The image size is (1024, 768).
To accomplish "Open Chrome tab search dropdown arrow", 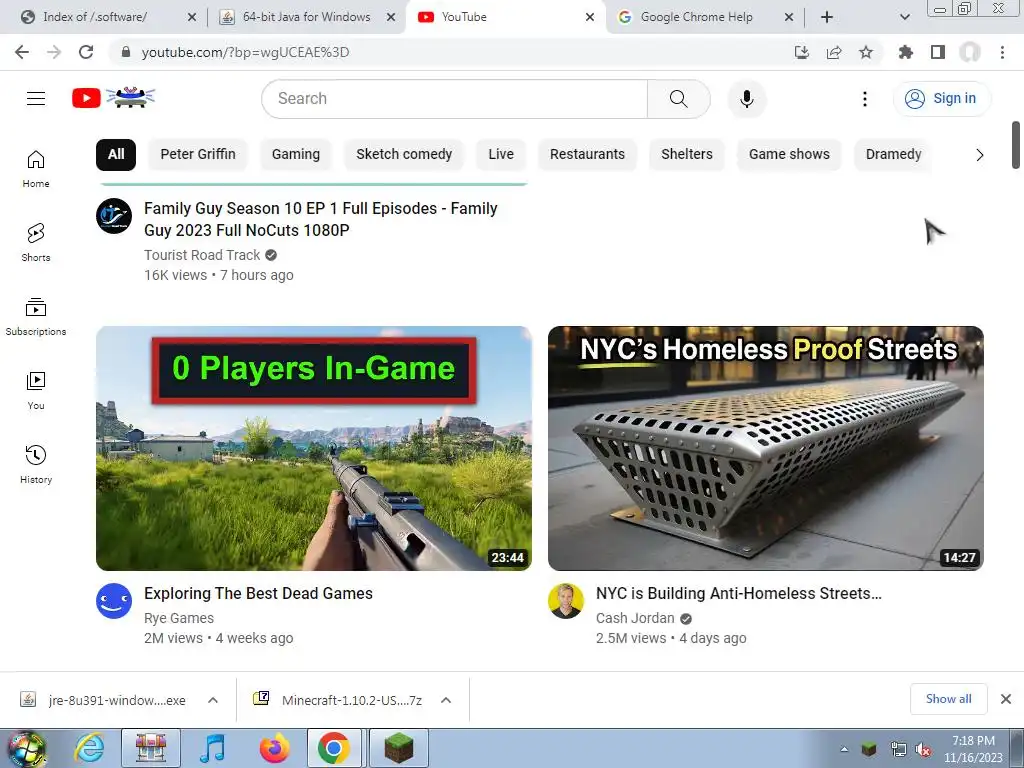I will point(904,17).
